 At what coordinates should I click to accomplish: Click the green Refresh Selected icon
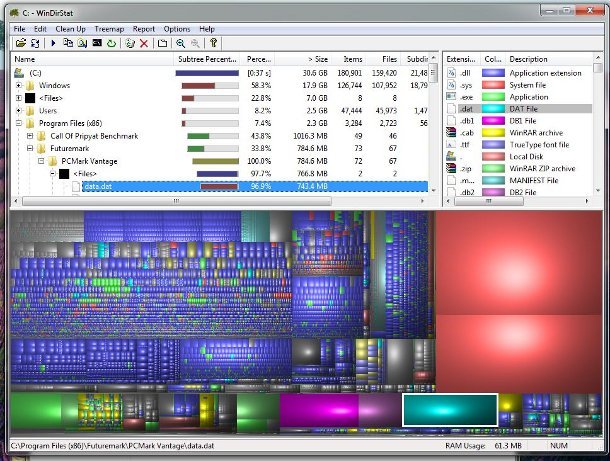pyautogui.click(x=112, y=43)
